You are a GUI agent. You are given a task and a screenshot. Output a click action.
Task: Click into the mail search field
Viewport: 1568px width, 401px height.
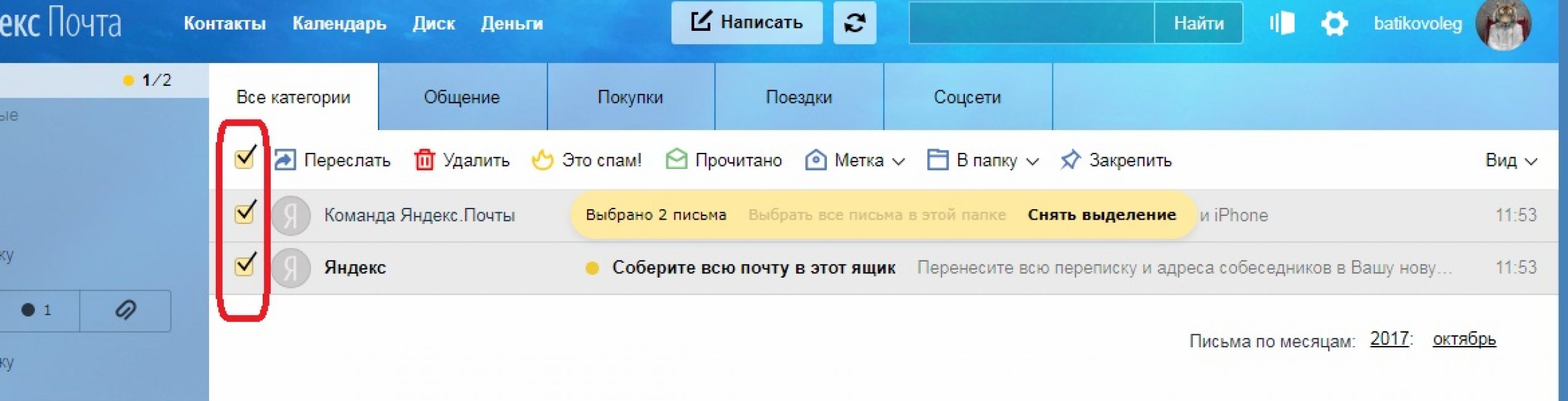pyautogui.click(x=1032, y=23)
